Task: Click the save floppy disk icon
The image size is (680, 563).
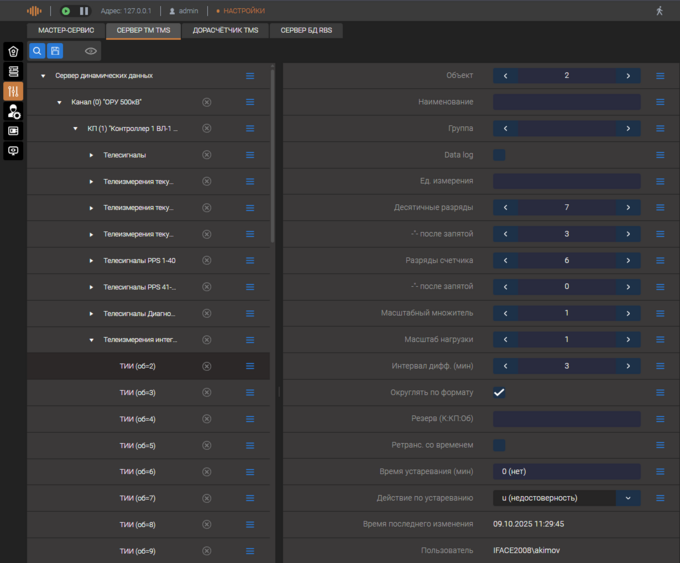Action: [x=55, y=51]
